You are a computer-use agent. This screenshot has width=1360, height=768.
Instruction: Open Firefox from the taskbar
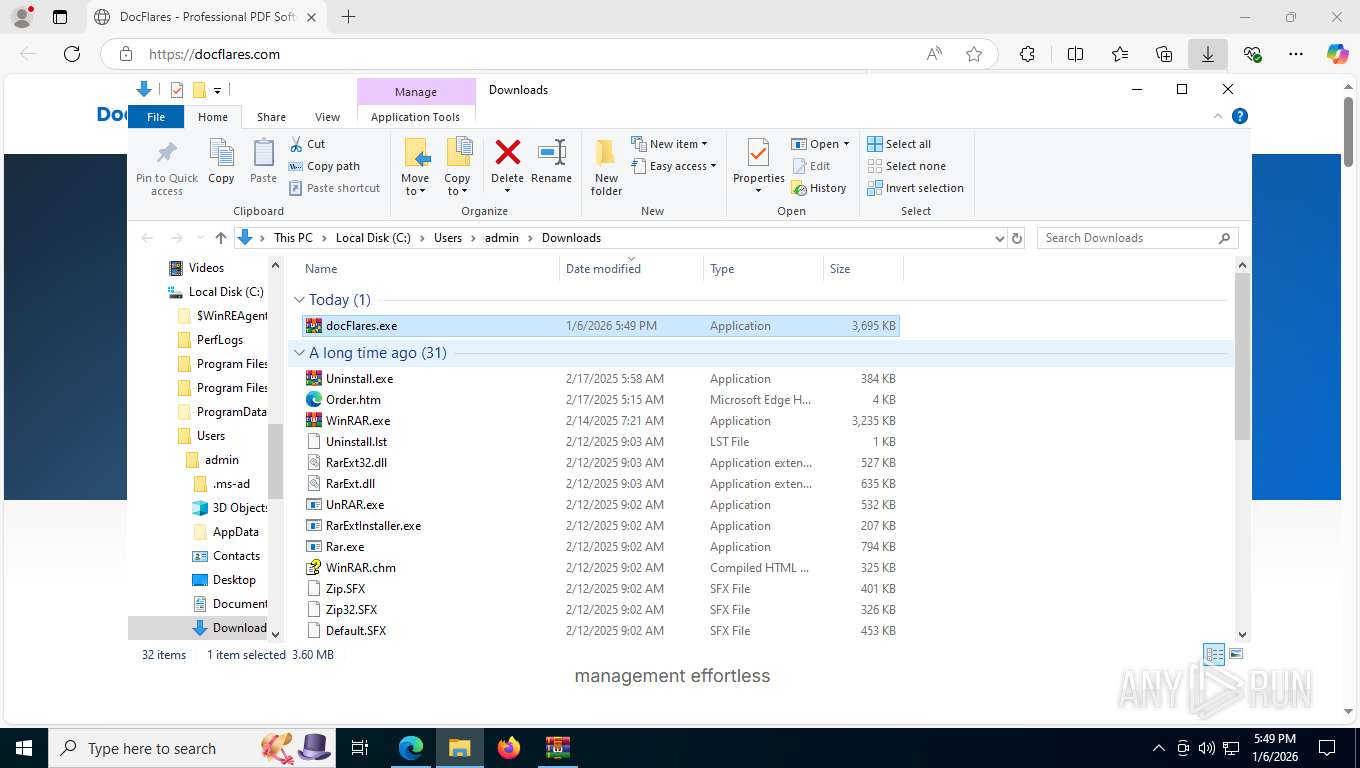pyautogui.click(x=508, y=747)
